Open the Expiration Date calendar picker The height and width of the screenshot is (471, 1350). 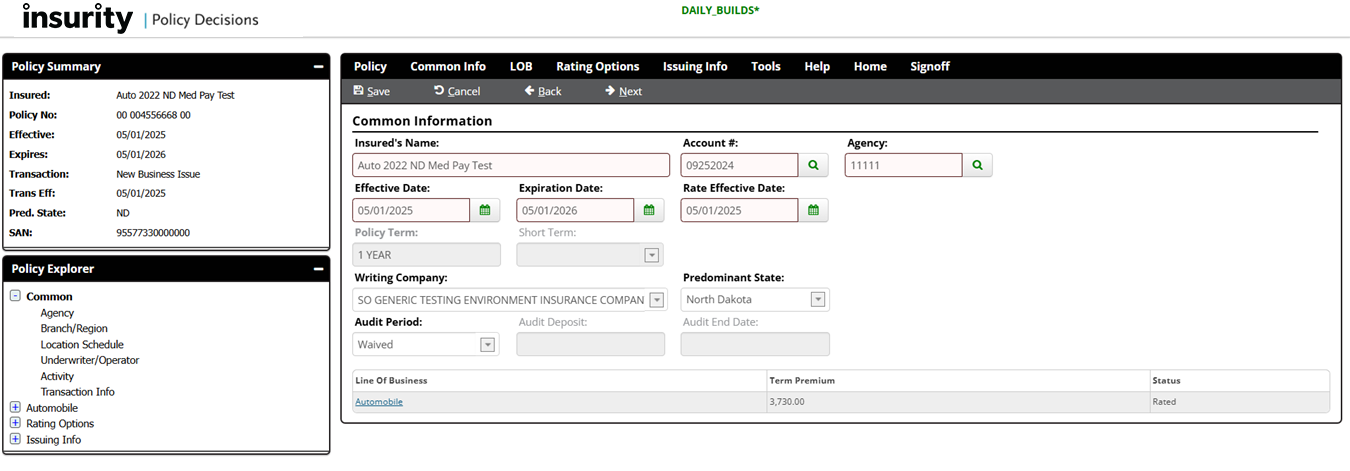coord(649,210)
